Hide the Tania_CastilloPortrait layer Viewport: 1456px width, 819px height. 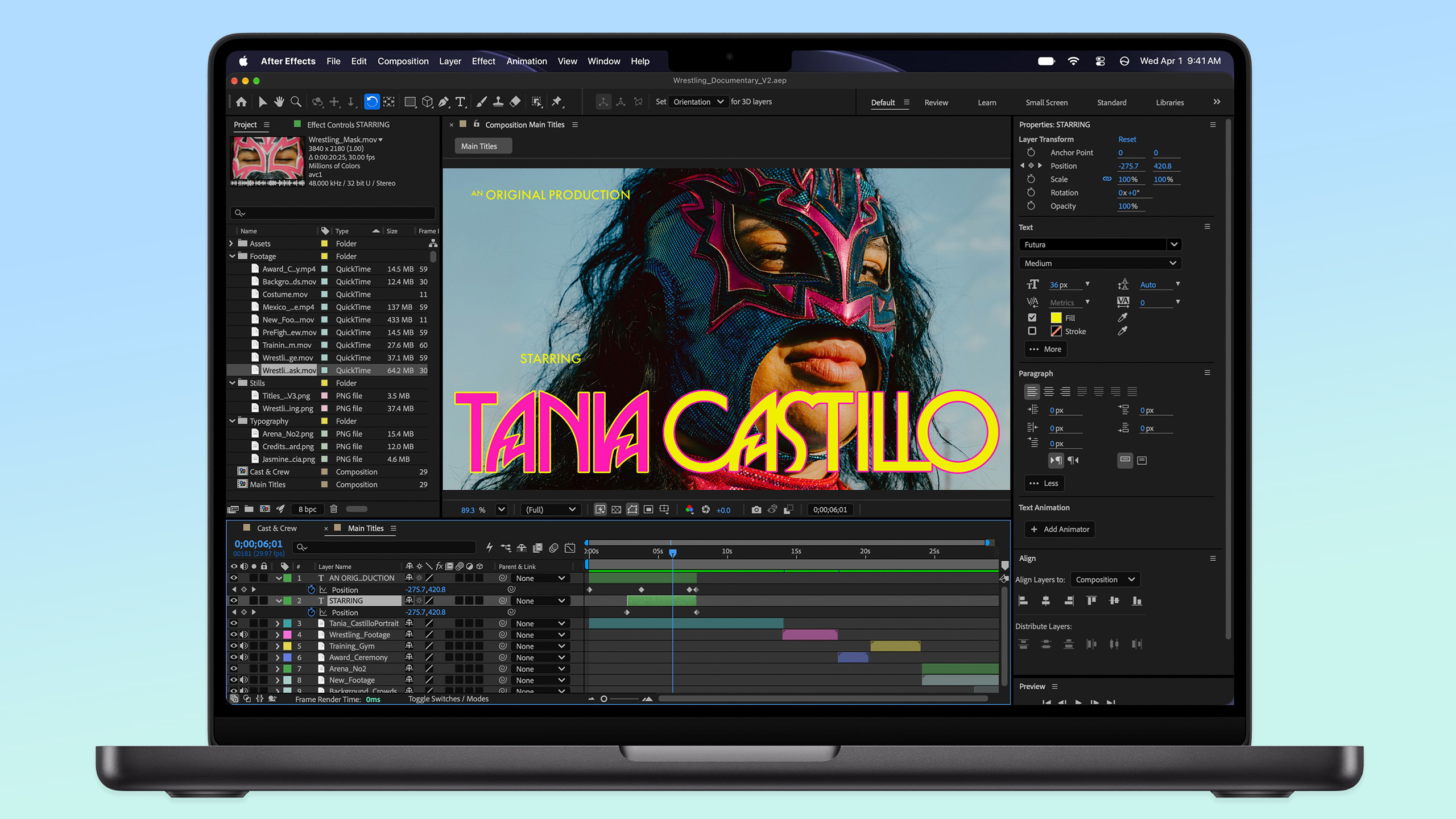[x=234, y=623]
